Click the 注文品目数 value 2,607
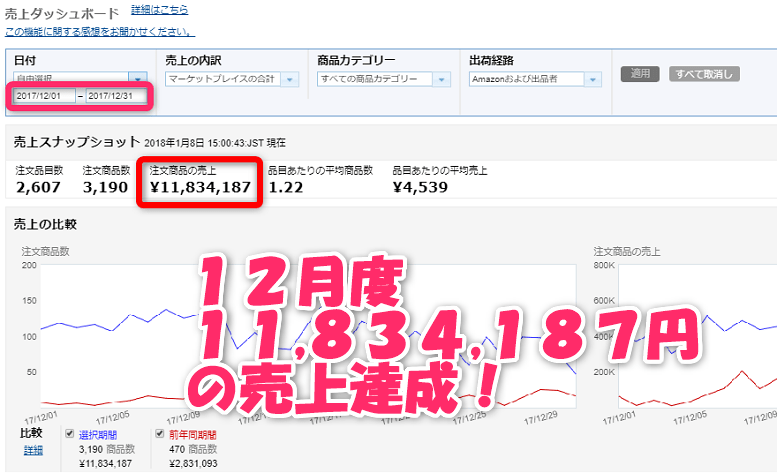The image size is (777, 473). [40, 187]
